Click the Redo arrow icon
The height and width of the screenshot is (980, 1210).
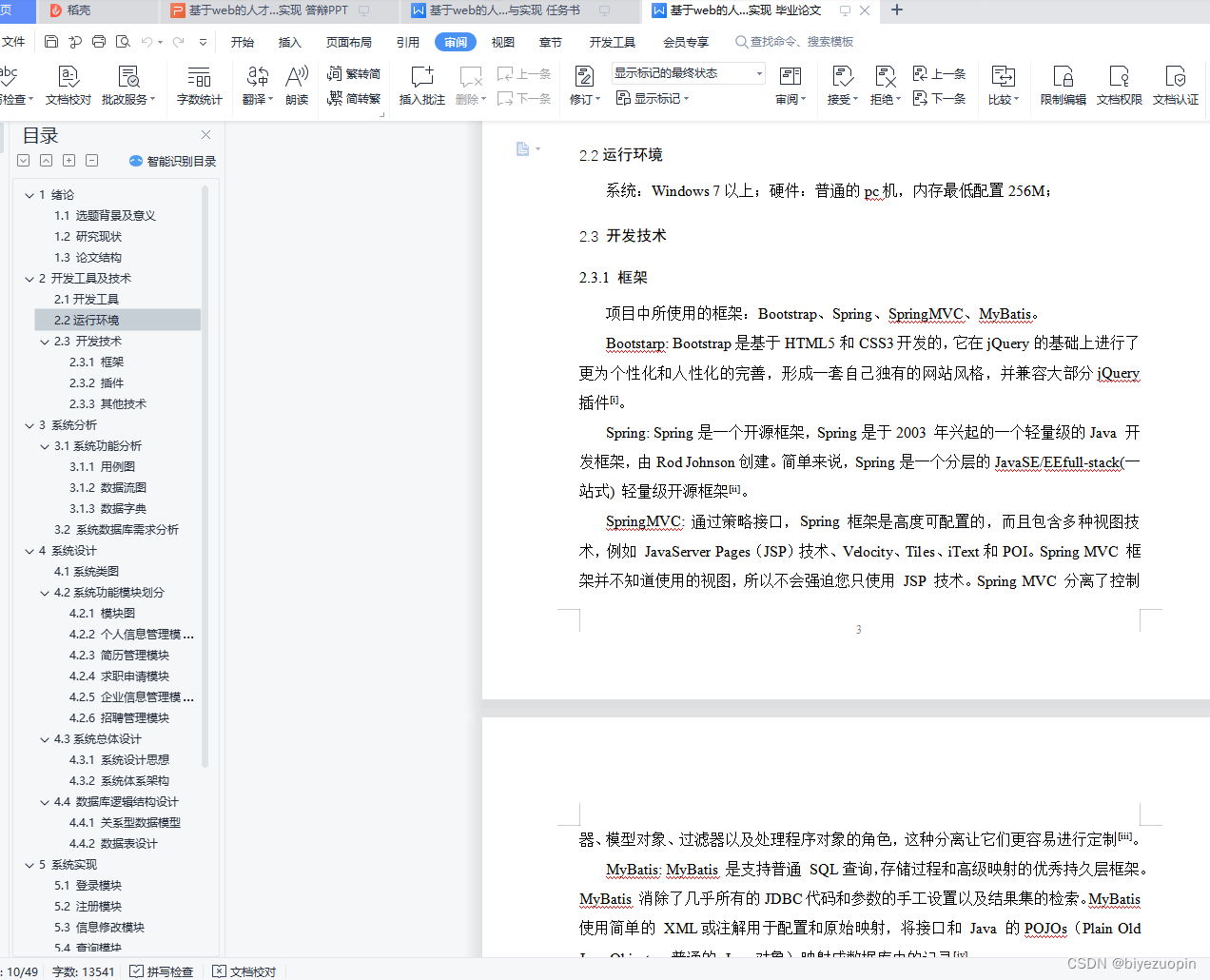point(178,42)
